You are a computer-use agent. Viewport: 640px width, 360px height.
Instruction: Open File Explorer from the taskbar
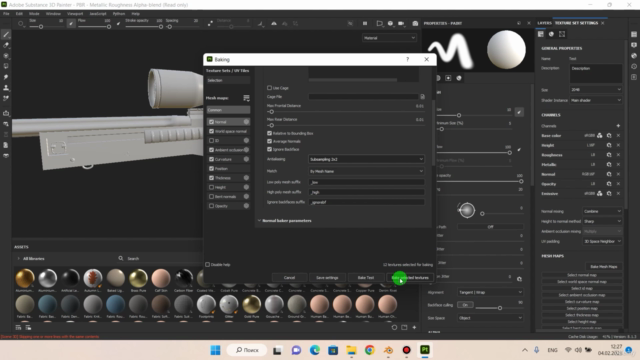(x=351, y=350)
